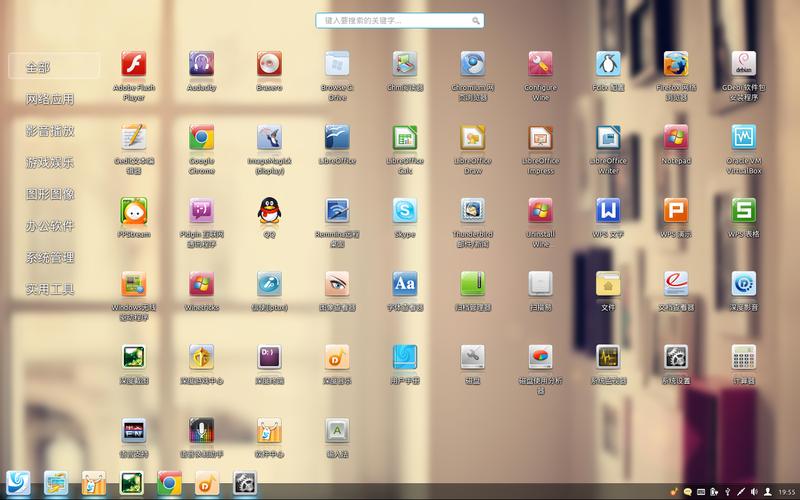The width and height of the screenshot is (800, 500).
Task: Open Firefox web browser
Action: coord(676,65)
